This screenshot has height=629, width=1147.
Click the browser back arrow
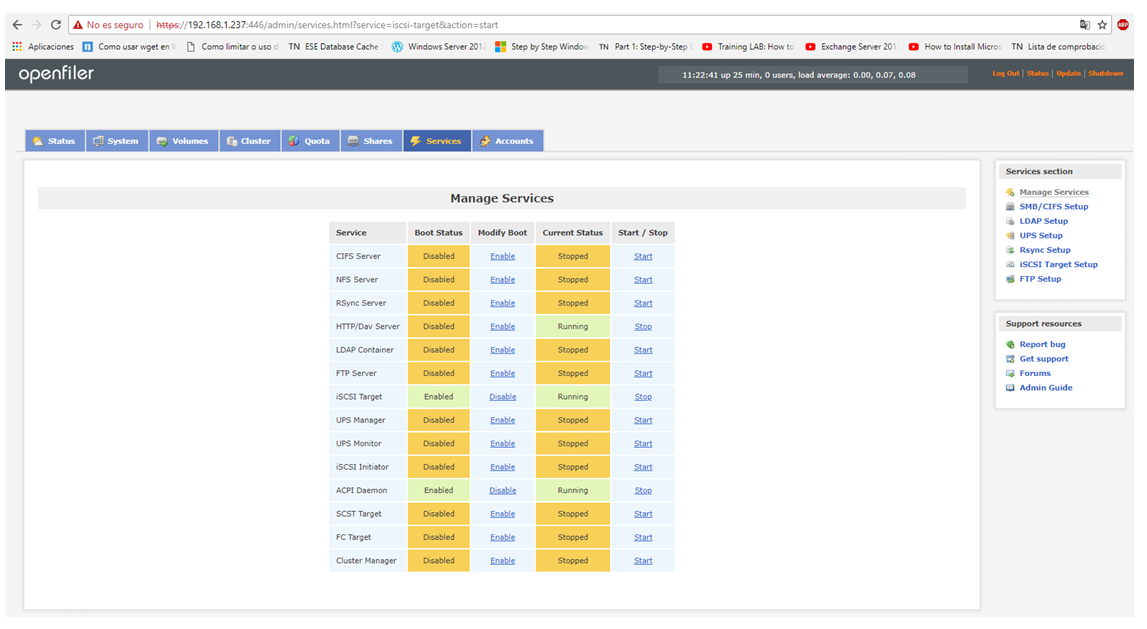pos(18,25)
